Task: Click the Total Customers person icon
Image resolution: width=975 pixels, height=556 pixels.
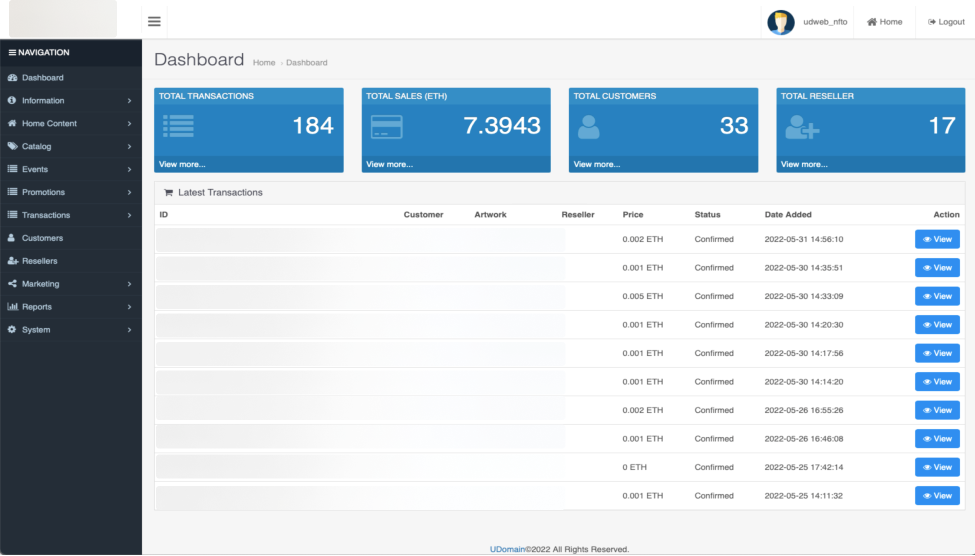Action: click(x=589, y=127)
